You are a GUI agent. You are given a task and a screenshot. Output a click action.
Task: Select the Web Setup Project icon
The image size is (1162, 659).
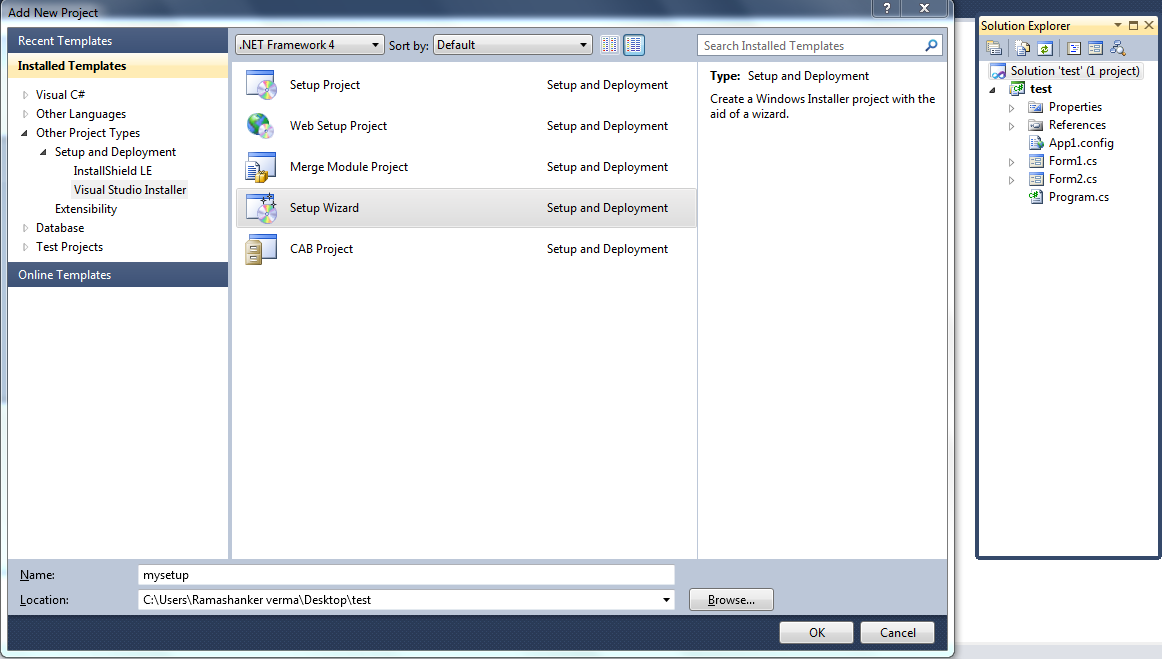(261, 126)
